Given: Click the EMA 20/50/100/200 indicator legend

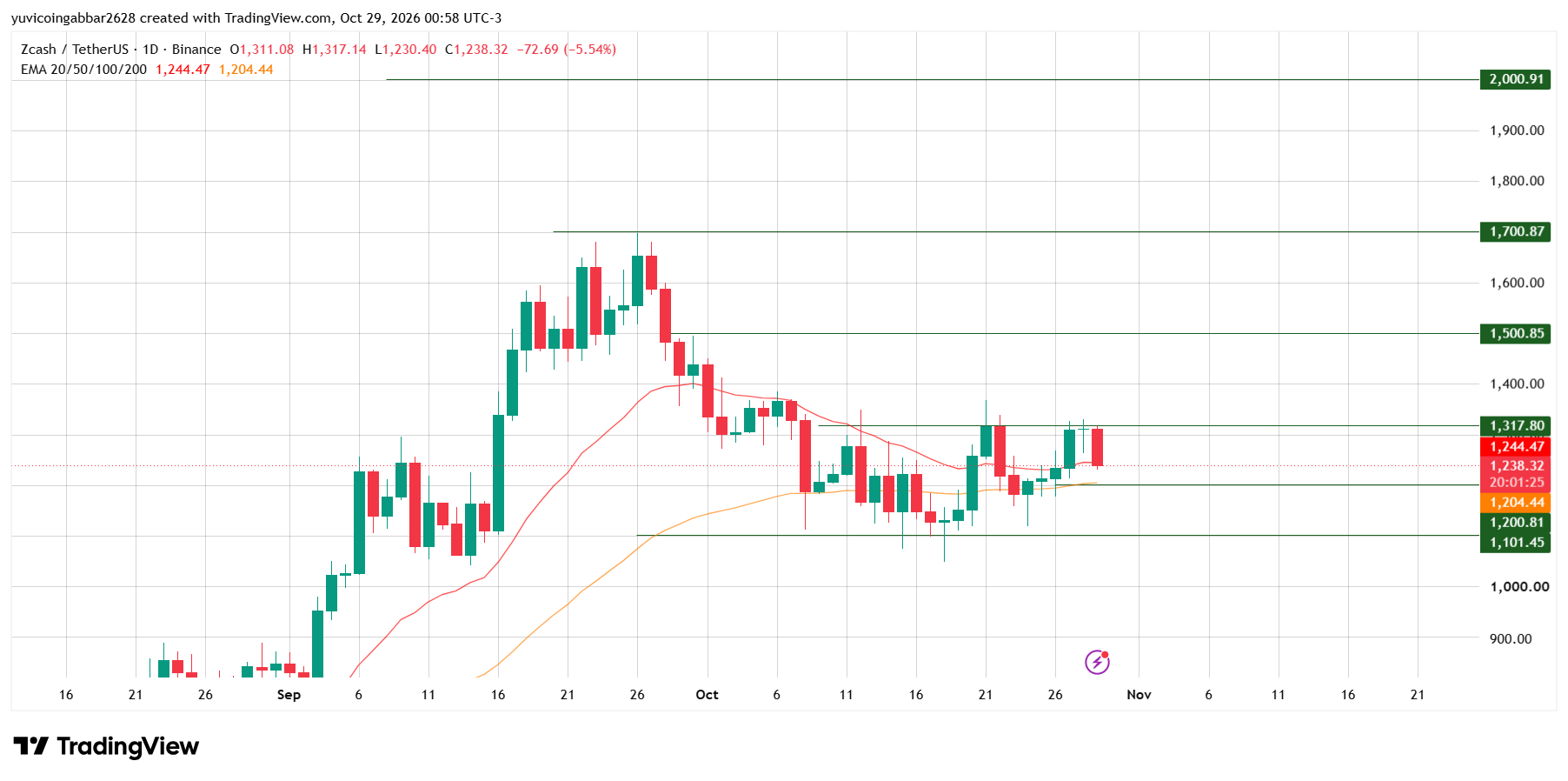Looking at the screenshot, I should pos(83,70).
